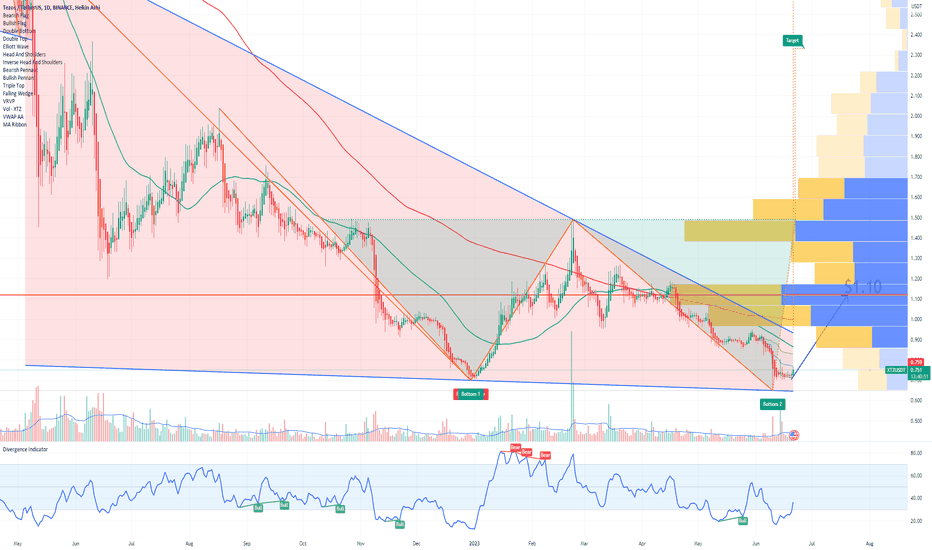Click the 20.00 RSI scale value
This screenshot has height=550, width=932.
[x=916, y=521]
